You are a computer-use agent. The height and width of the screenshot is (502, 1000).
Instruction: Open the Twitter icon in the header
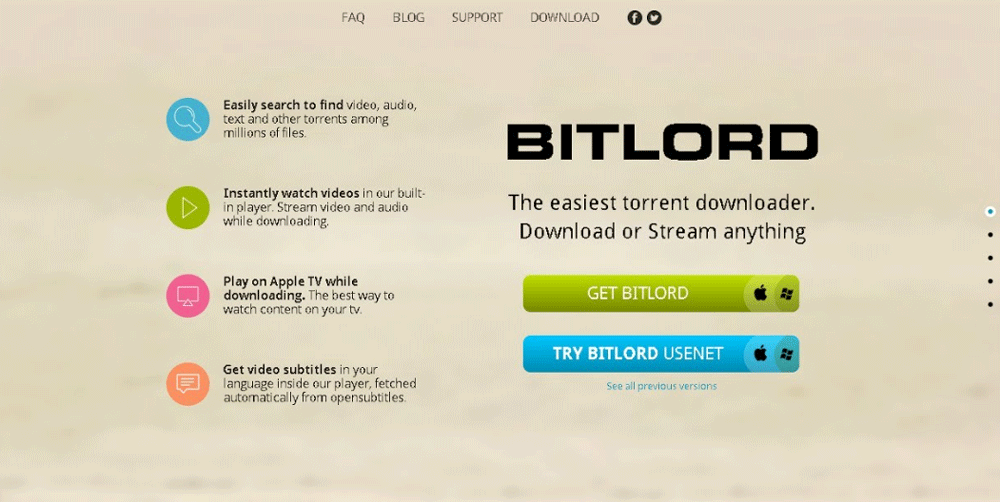coord(654,18)
